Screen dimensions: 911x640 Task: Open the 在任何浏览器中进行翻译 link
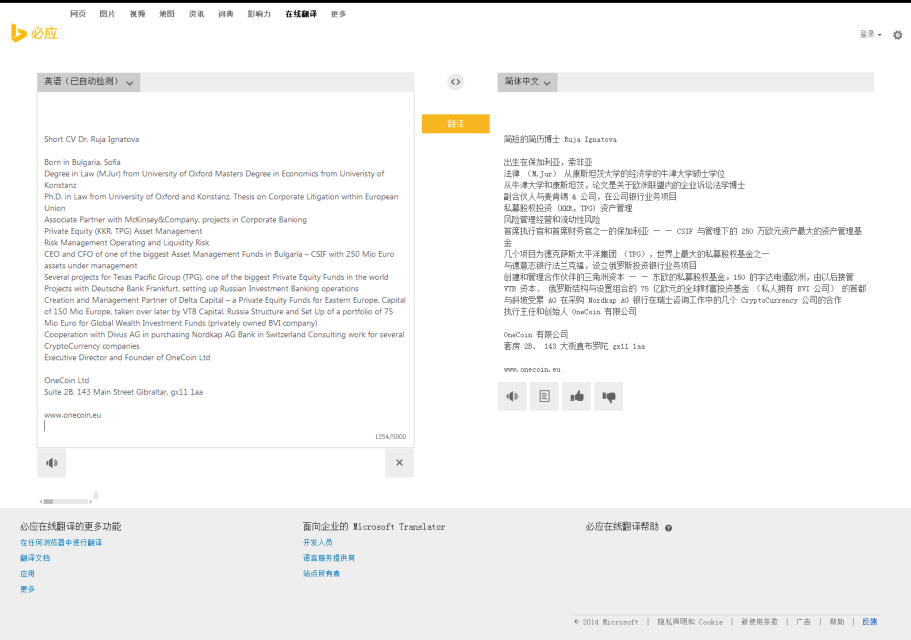click(x=61, y=542)
